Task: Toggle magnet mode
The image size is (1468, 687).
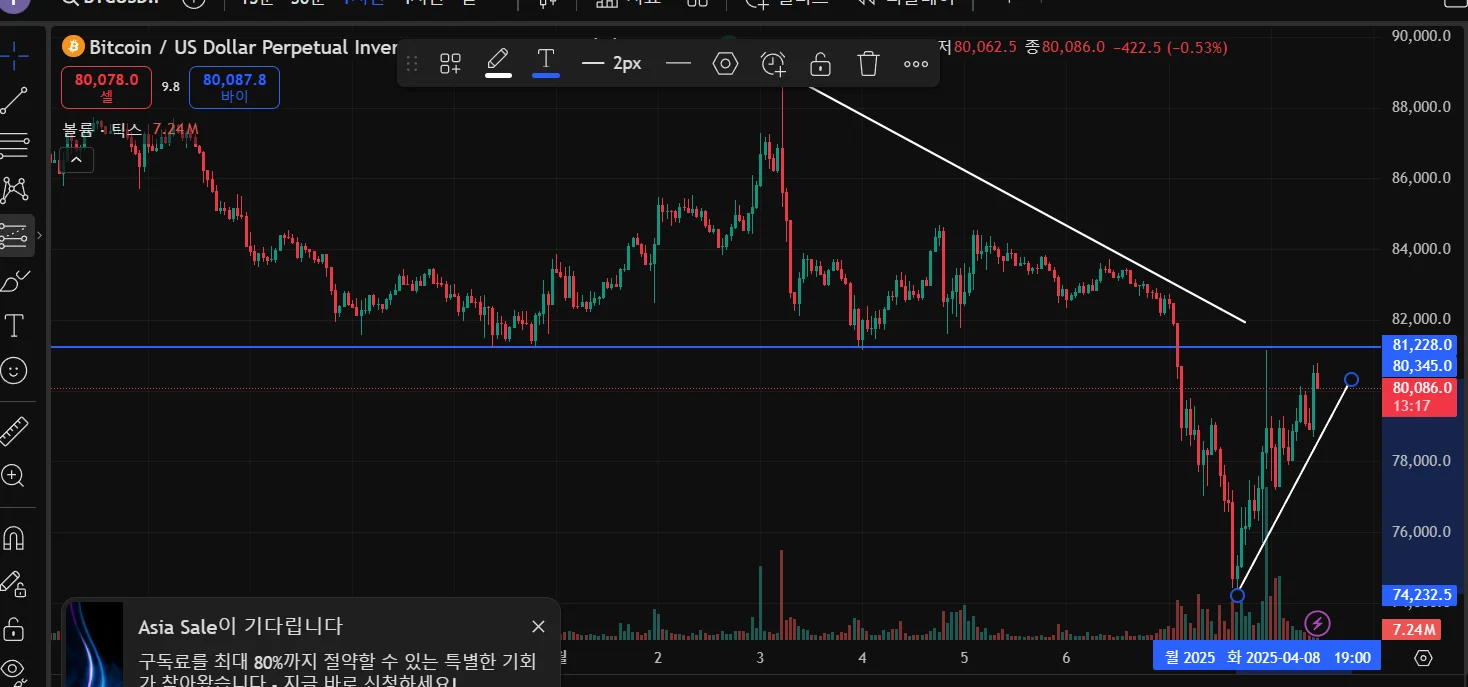Action: (14, 538)
